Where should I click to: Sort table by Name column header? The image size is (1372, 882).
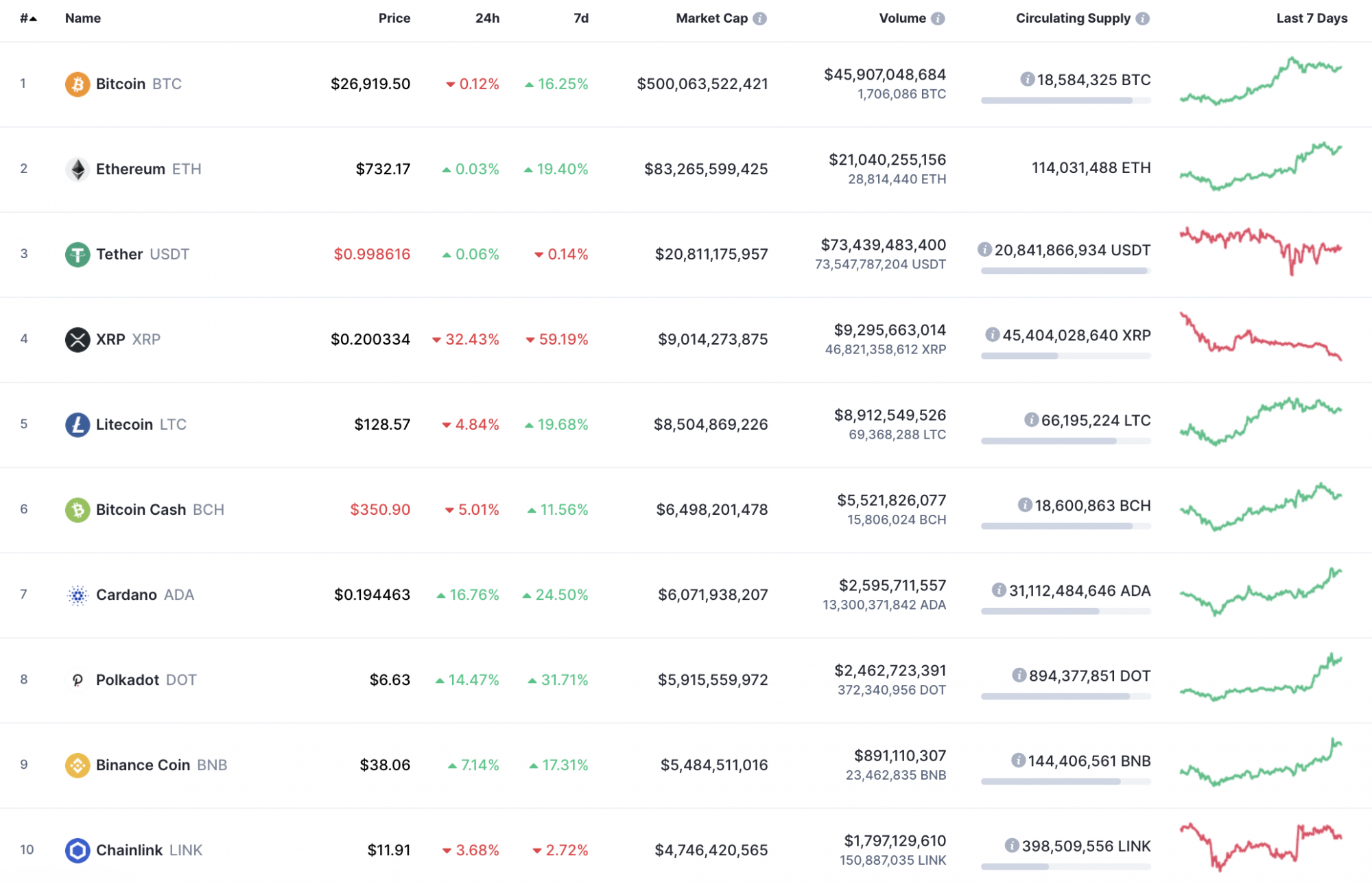[83, 19]
